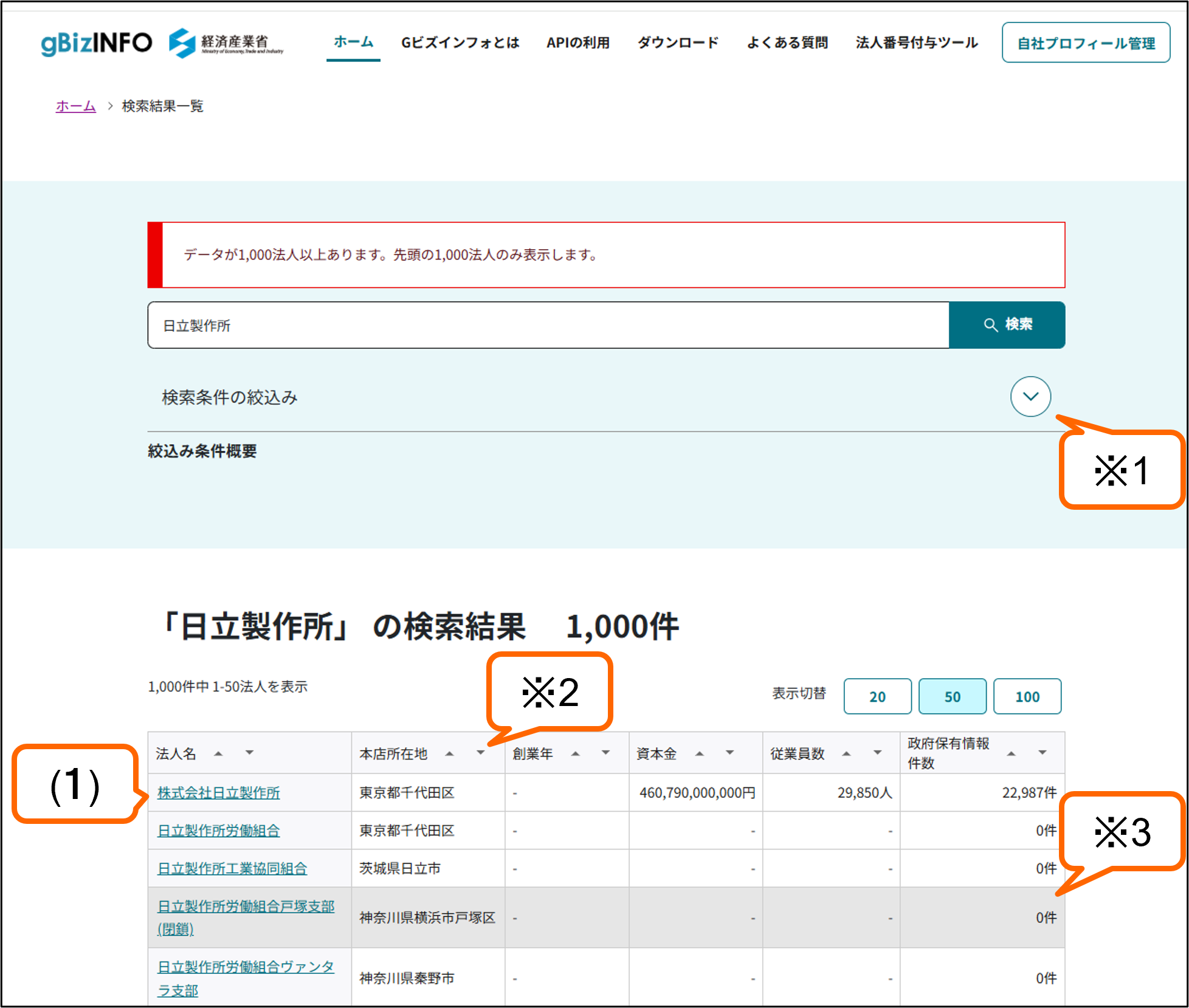Click the 日立製作所 search input field

tap(547, 325)
